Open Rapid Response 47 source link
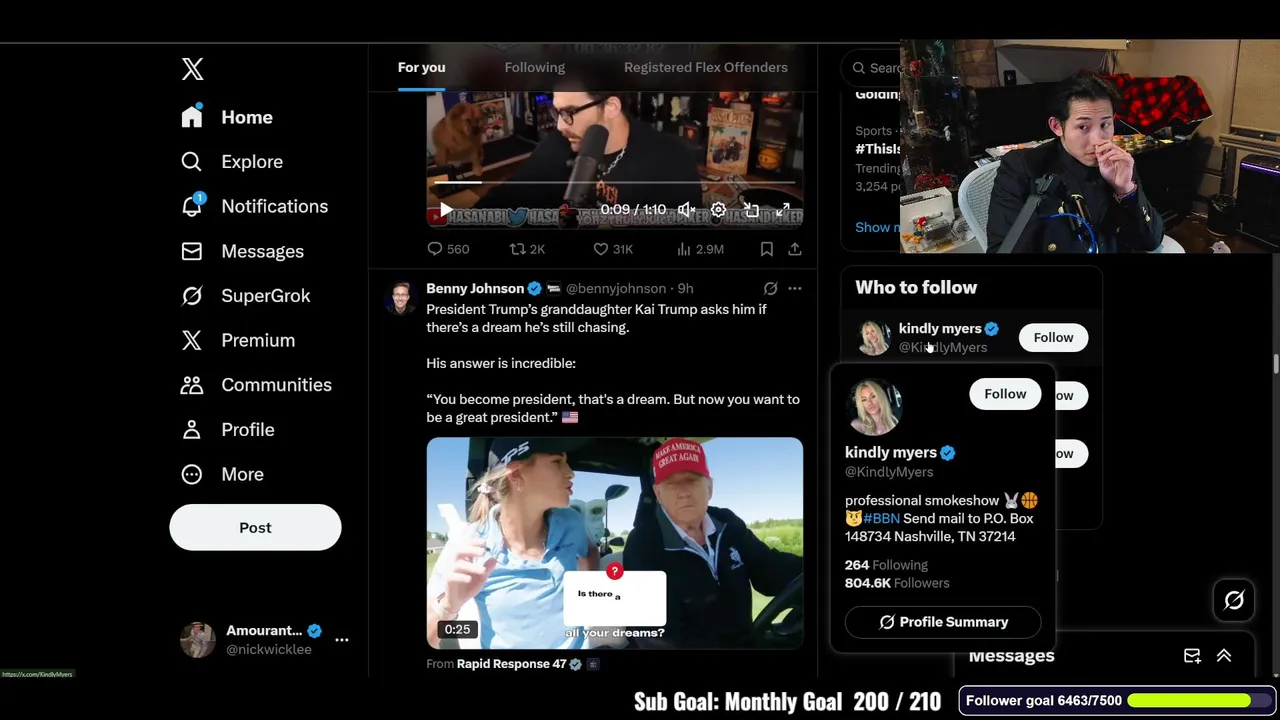 pos(511,664)
